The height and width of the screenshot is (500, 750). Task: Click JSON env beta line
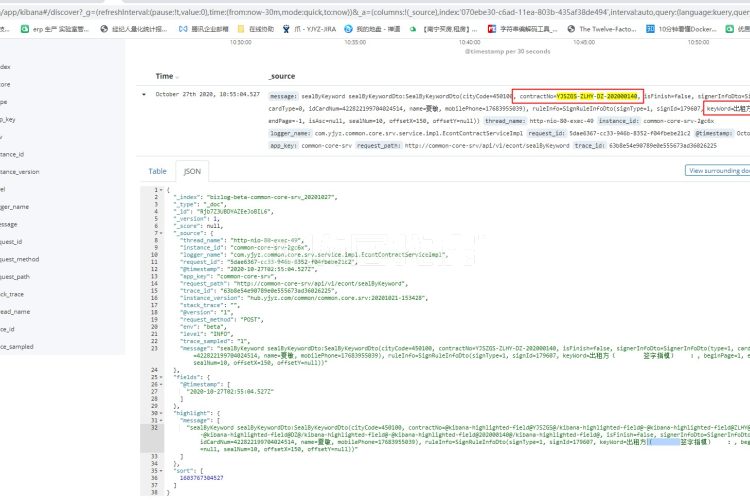click(201, 327)
